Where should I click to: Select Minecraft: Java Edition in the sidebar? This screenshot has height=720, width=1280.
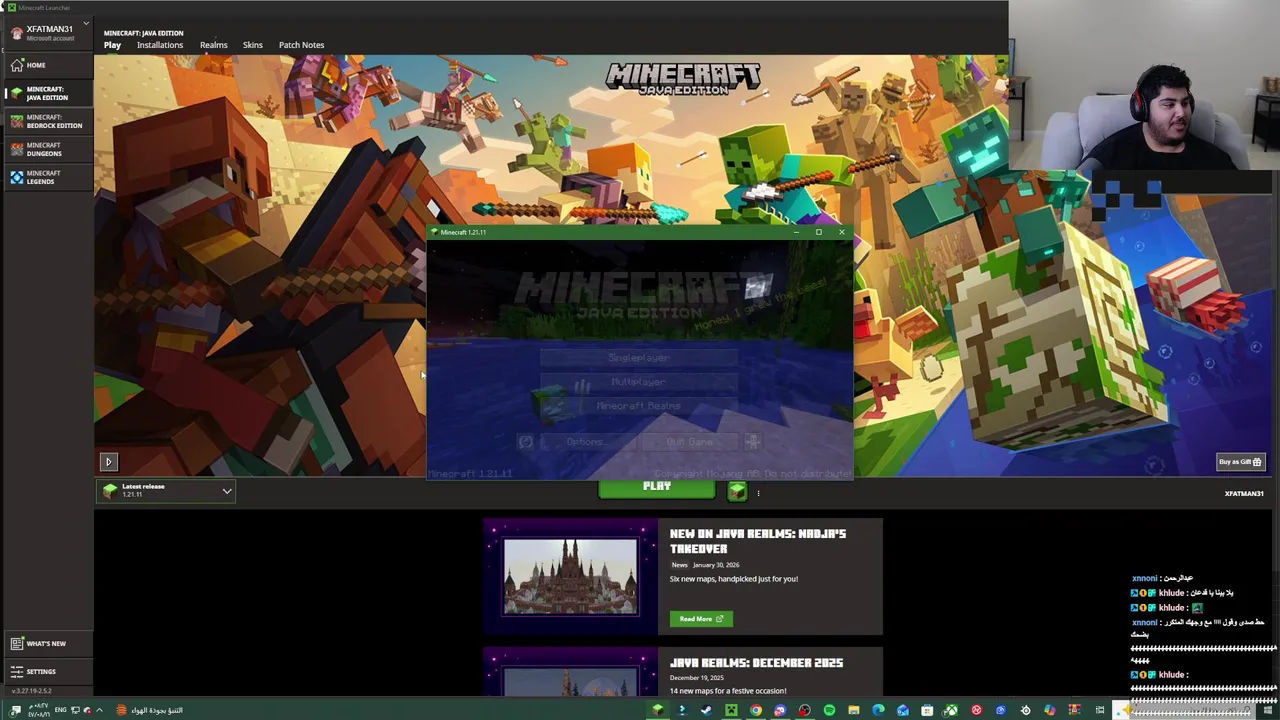point(46,93)
